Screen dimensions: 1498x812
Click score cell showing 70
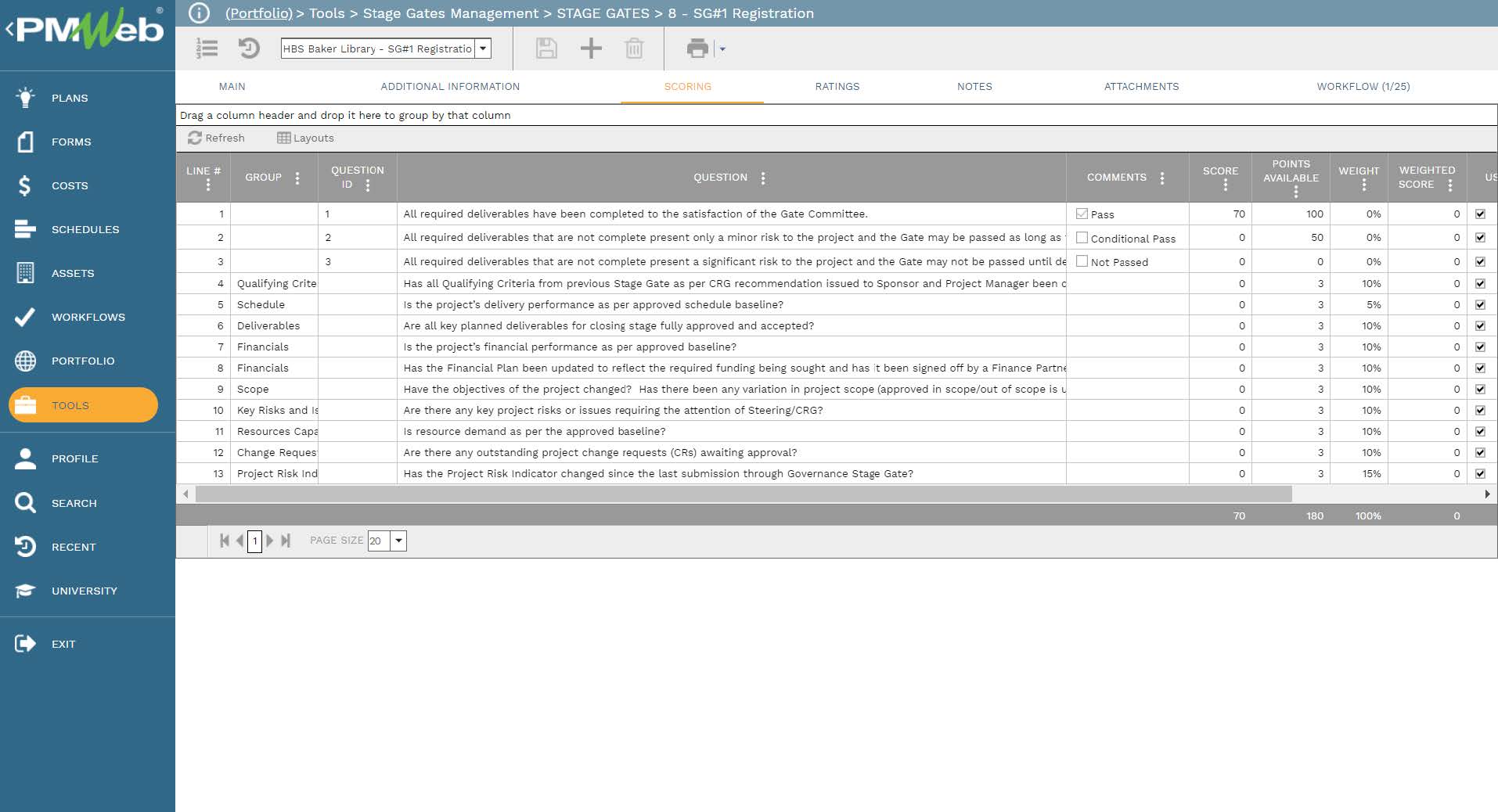[1220, 214]
